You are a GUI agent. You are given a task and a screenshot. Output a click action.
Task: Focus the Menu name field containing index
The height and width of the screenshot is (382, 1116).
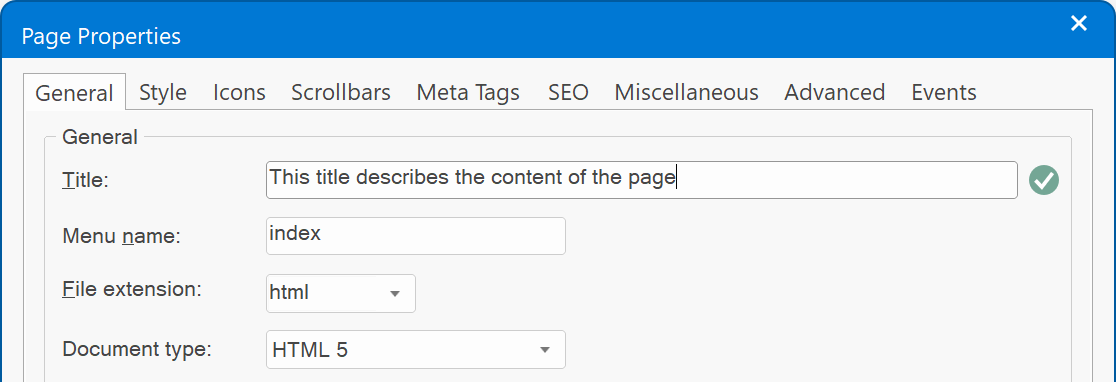pyautogui.click(x=416, y=236)
